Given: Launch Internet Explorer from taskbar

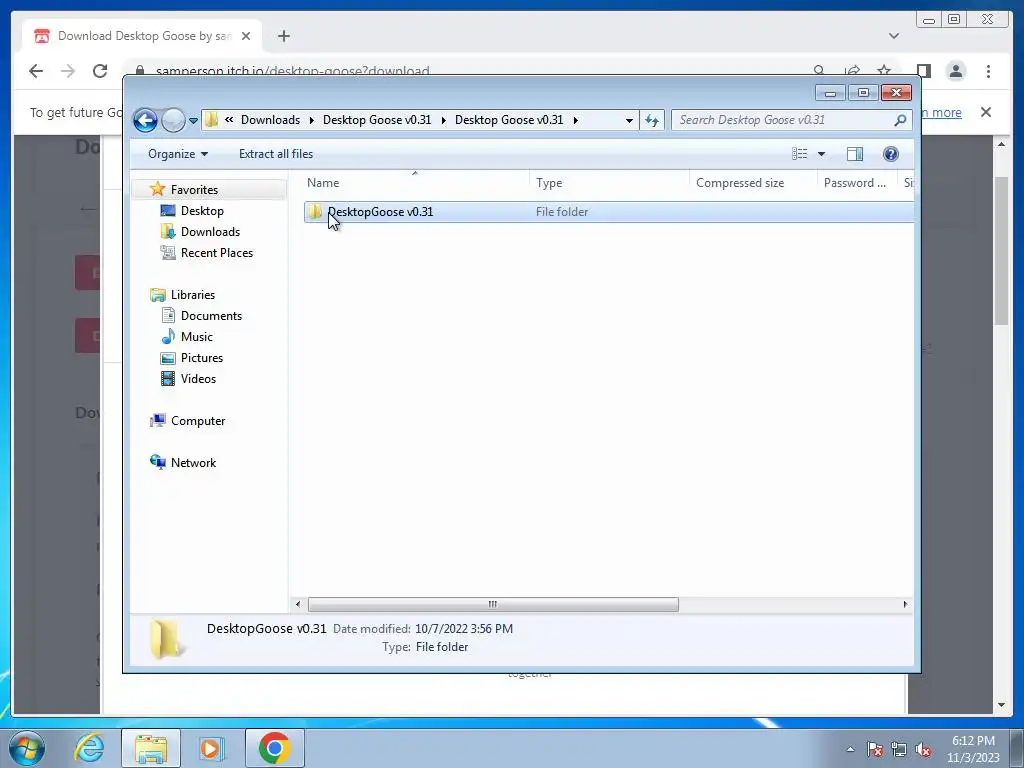Looking at the screenshot, I should [x=89, y=748].
